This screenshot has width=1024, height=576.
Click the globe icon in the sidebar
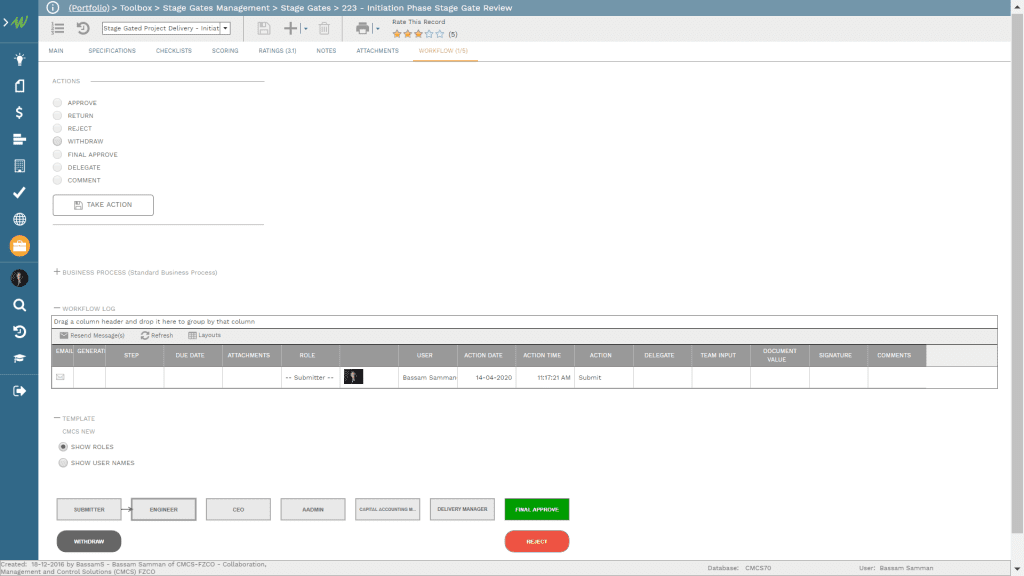tap(19, 219)
